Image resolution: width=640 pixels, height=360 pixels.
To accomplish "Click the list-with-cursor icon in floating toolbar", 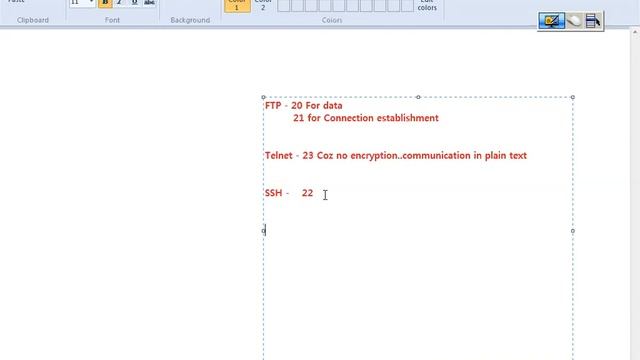I will (593, 21).
